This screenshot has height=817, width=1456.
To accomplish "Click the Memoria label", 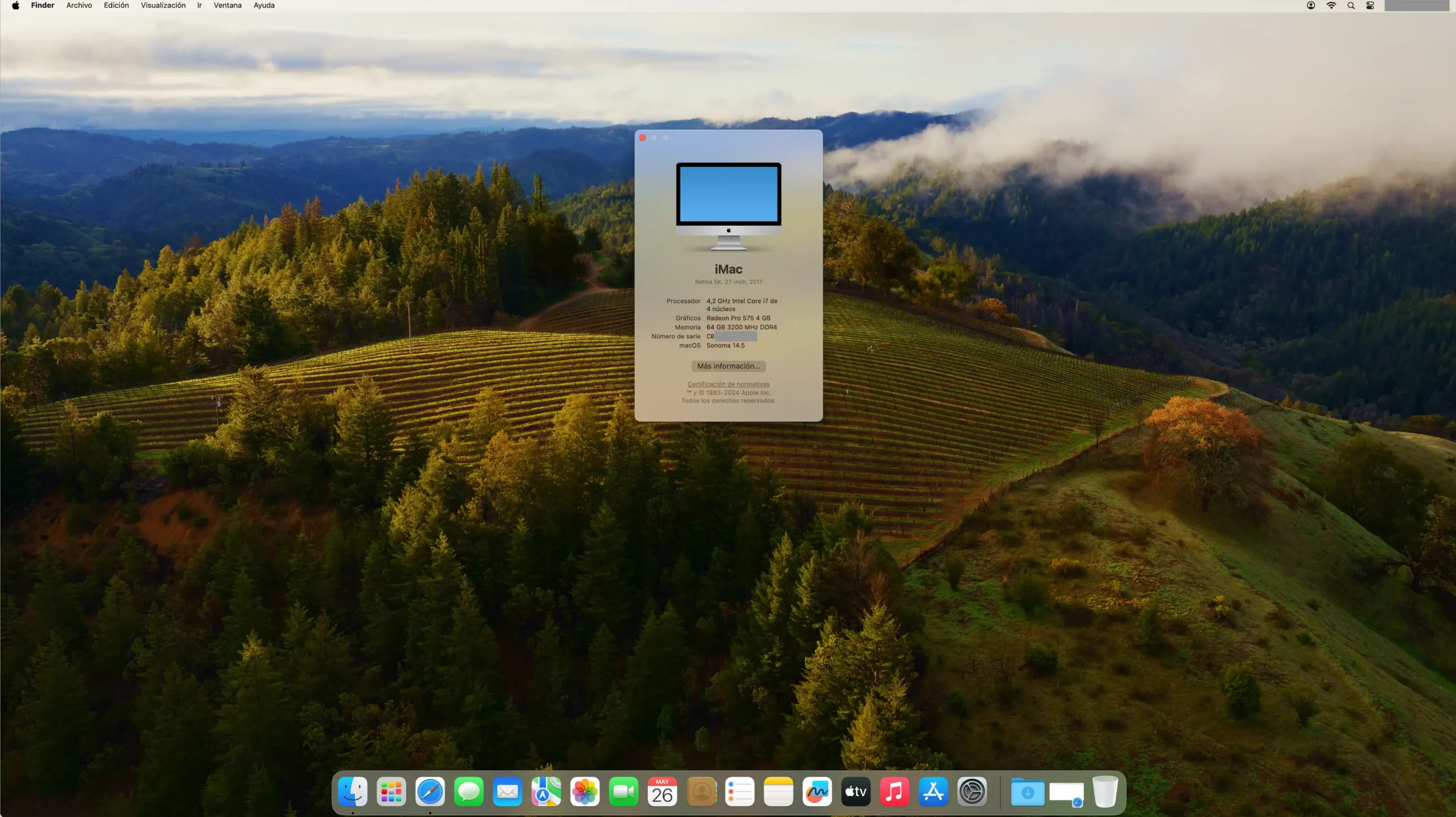I will (x=688, y=327).
